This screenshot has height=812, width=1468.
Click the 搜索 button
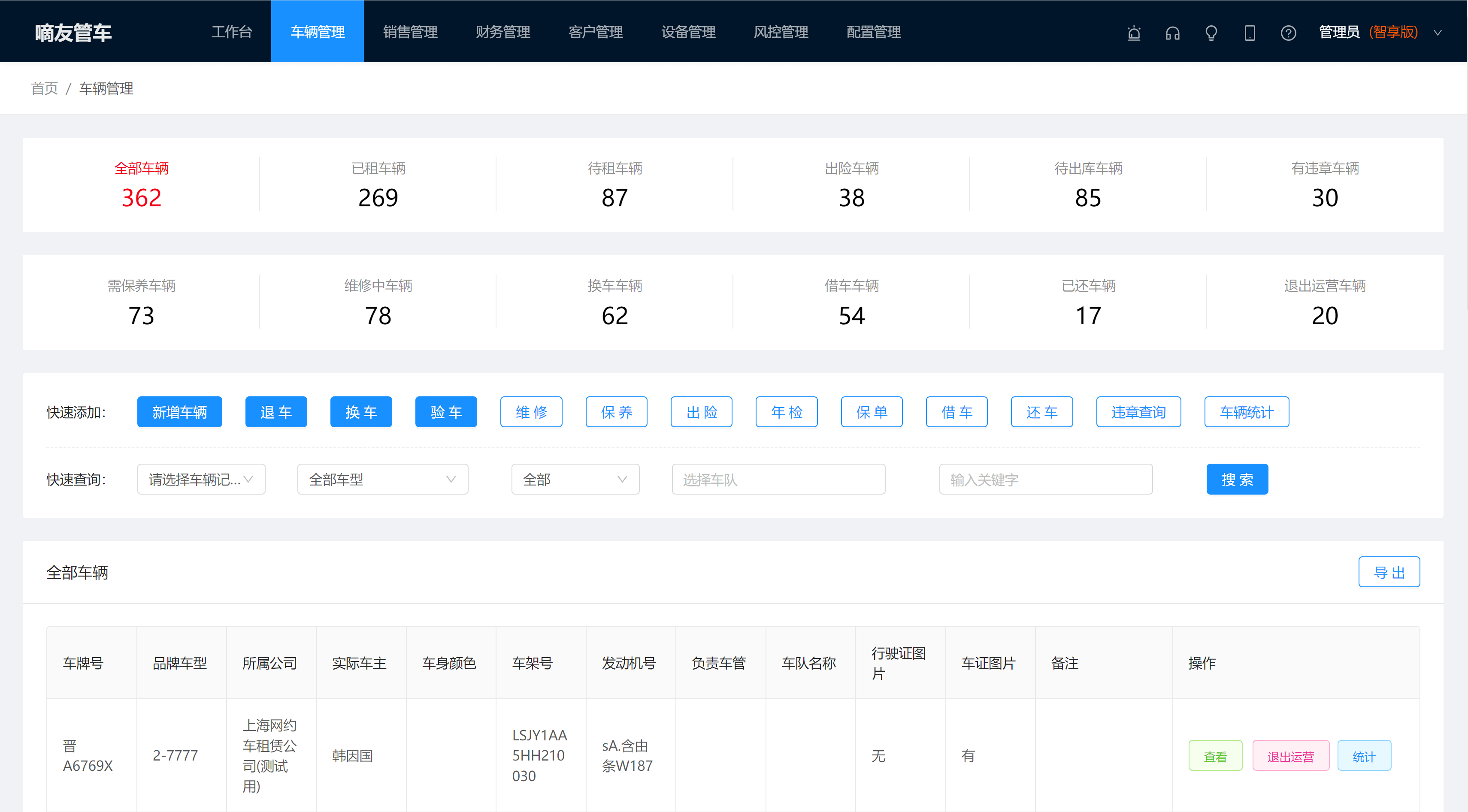[x=1237, y=479]
